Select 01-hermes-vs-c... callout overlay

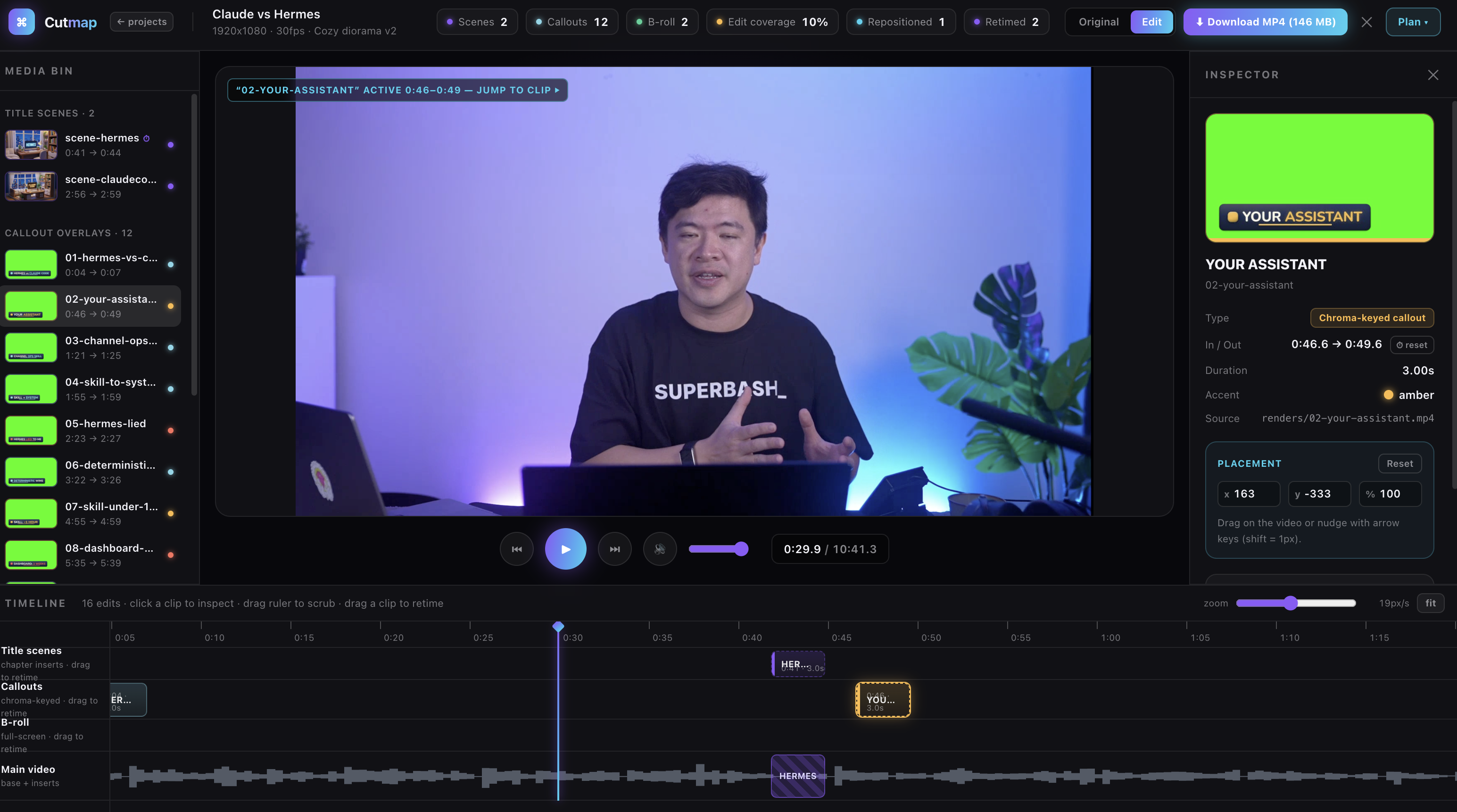pos(91,265)
